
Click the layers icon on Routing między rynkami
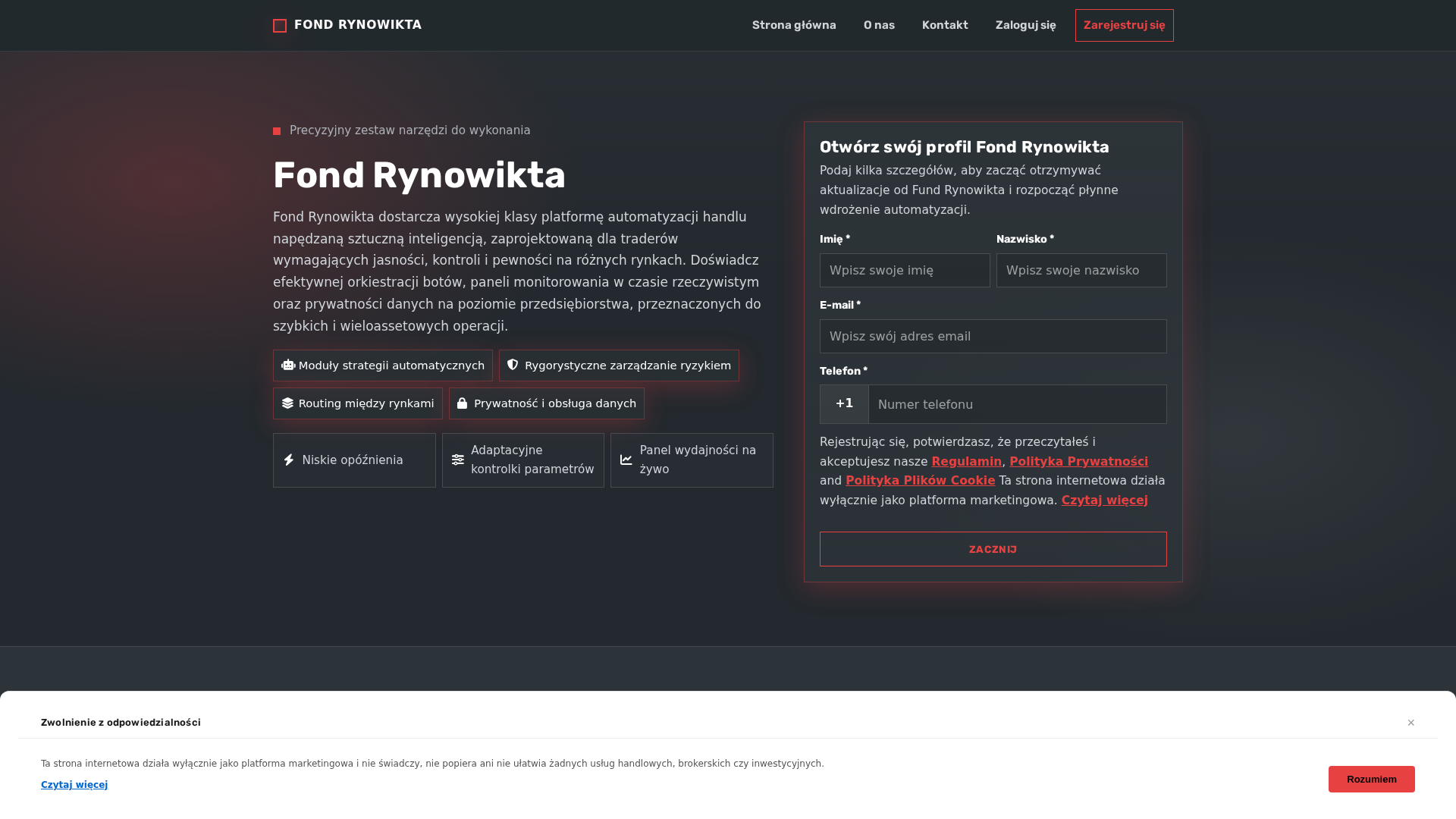point(287,403)
